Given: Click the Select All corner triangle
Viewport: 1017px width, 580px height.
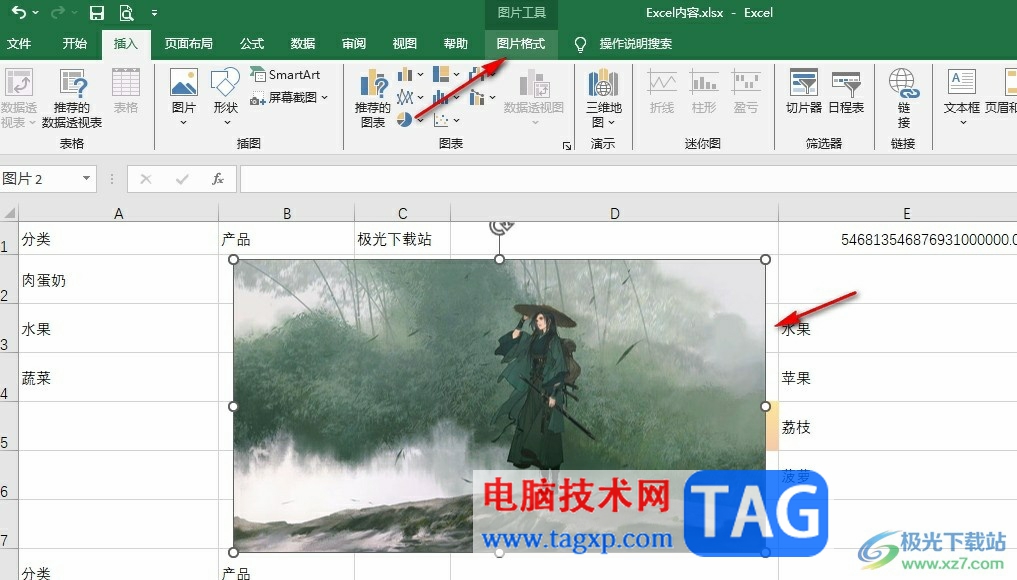Looking at the screenshot, I should point(10,213).
